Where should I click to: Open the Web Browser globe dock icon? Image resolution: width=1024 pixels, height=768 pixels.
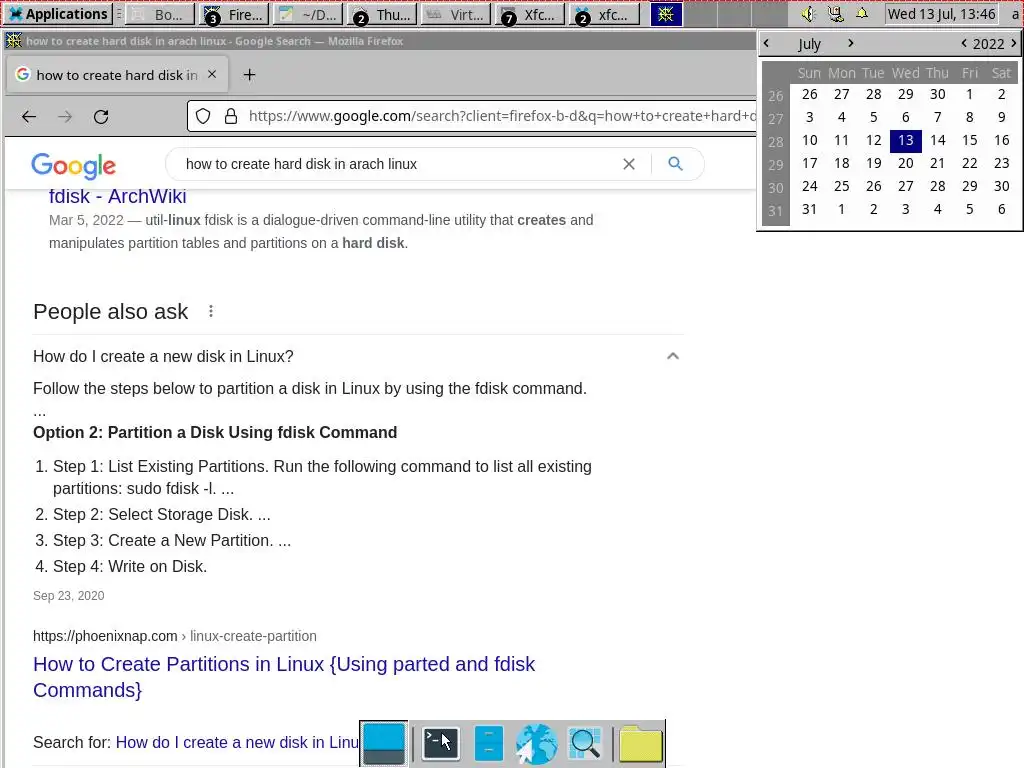coord(536,743)
